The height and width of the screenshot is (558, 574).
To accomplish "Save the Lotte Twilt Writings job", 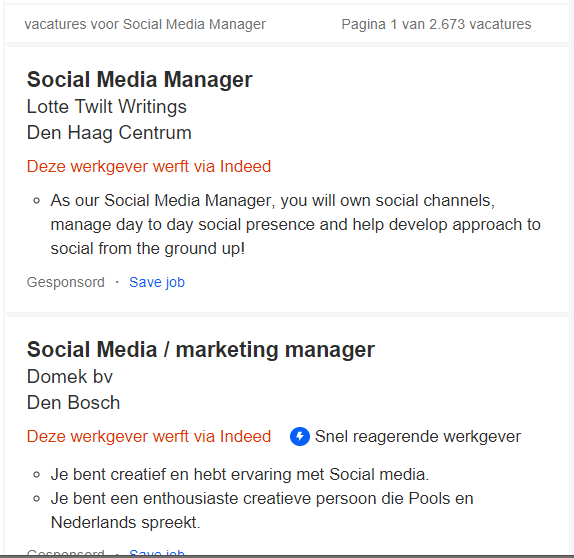I will coord(157,282).
